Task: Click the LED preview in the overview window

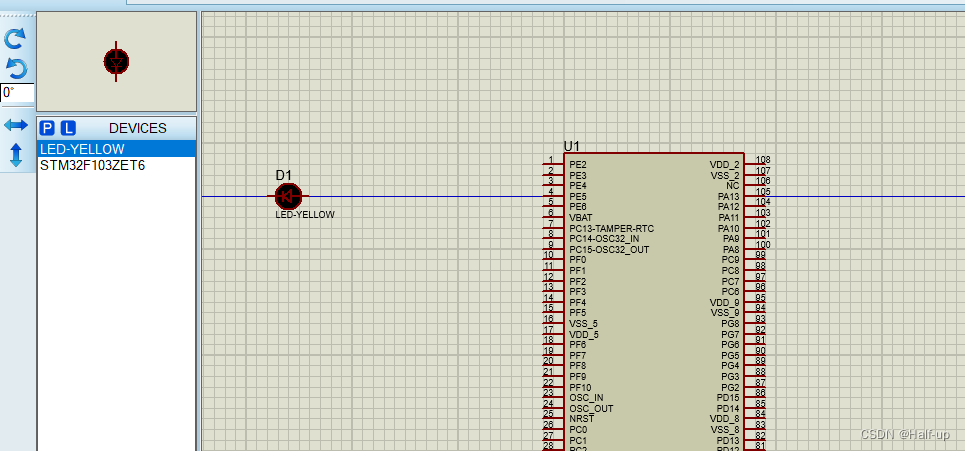Action: tap(116, 62)
